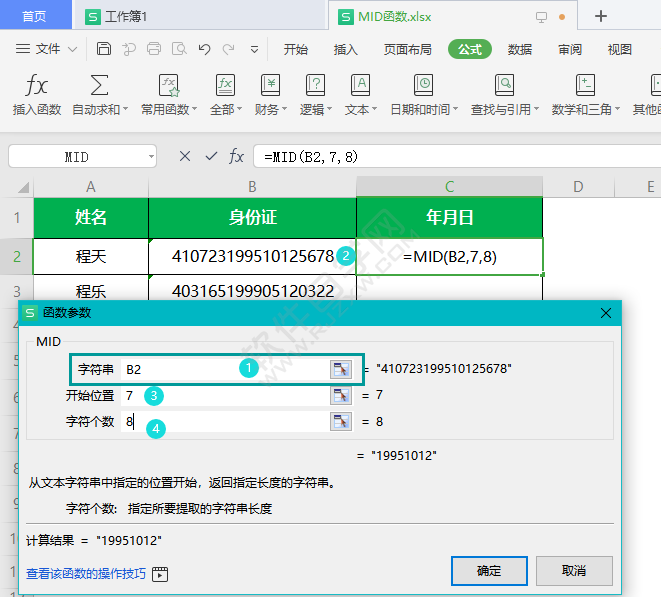661x597 pixels.
Task: Click range selector icon for 字符个数 field
Action: point(341,422)
